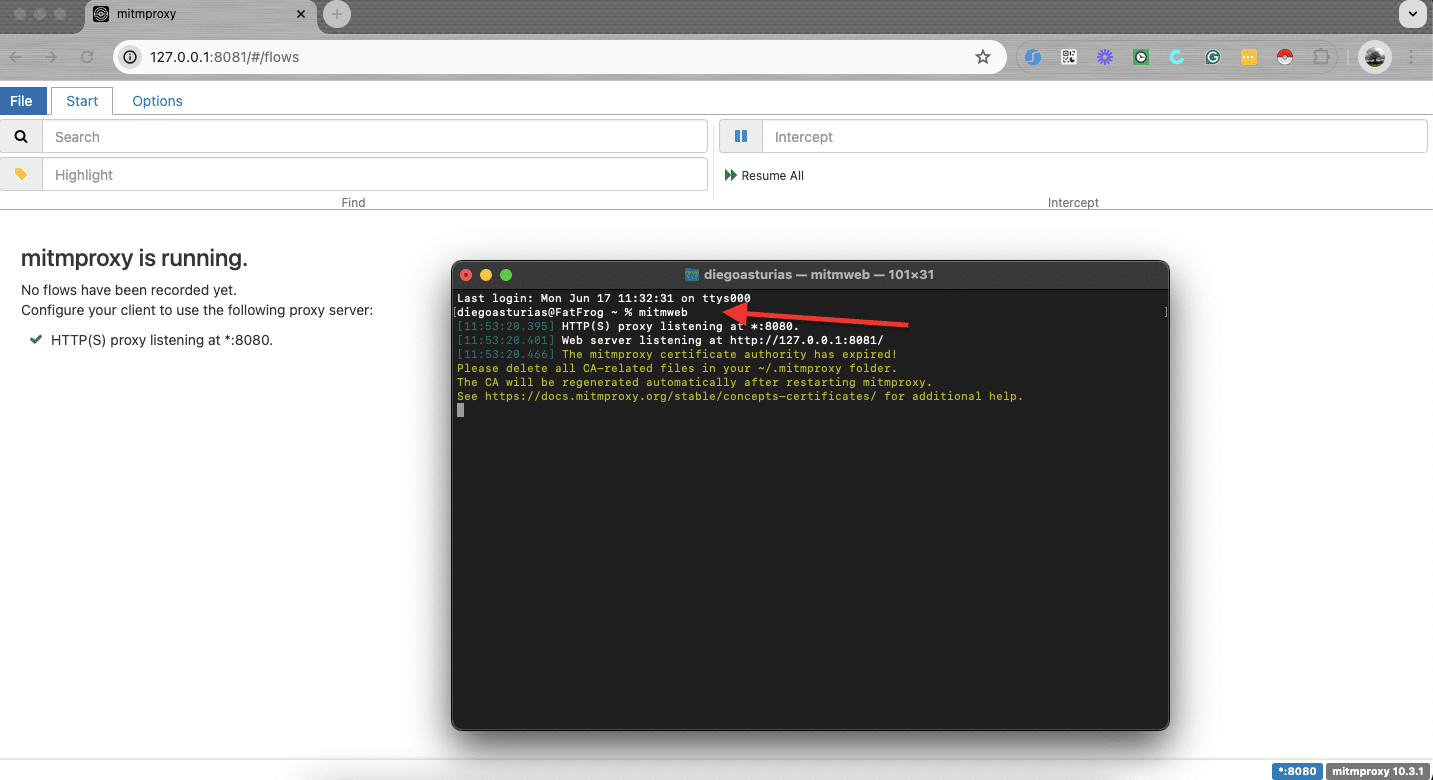This screenshot has height=780, width=1433.
Task: Zoom the Terminal window with the green button
Action: 506,275
